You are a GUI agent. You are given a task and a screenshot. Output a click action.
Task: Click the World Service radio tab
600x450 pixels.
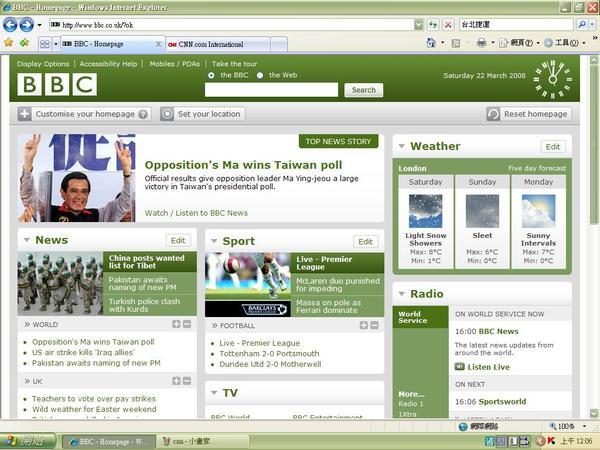tap(420, 317)
